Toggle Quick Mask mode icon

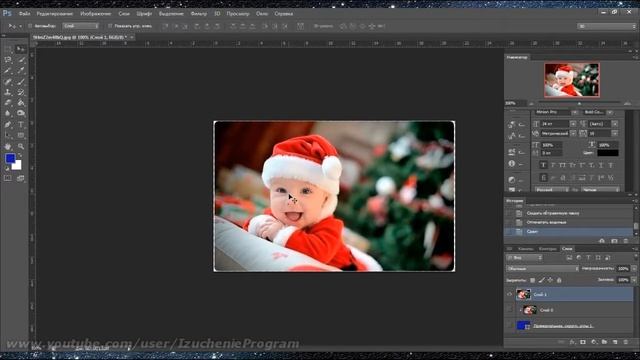pyautogui.click(x=8, y=178)
